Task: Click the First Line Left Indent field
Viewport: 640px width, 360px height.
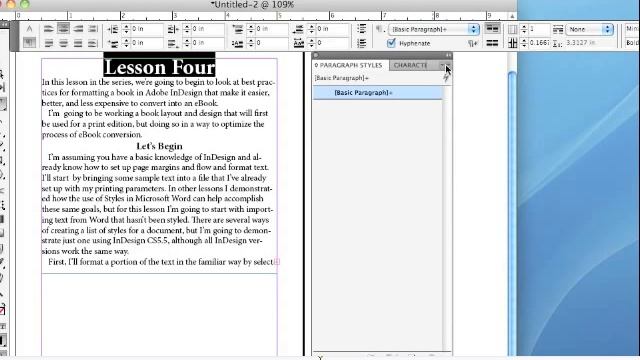Action: (147, 43)
